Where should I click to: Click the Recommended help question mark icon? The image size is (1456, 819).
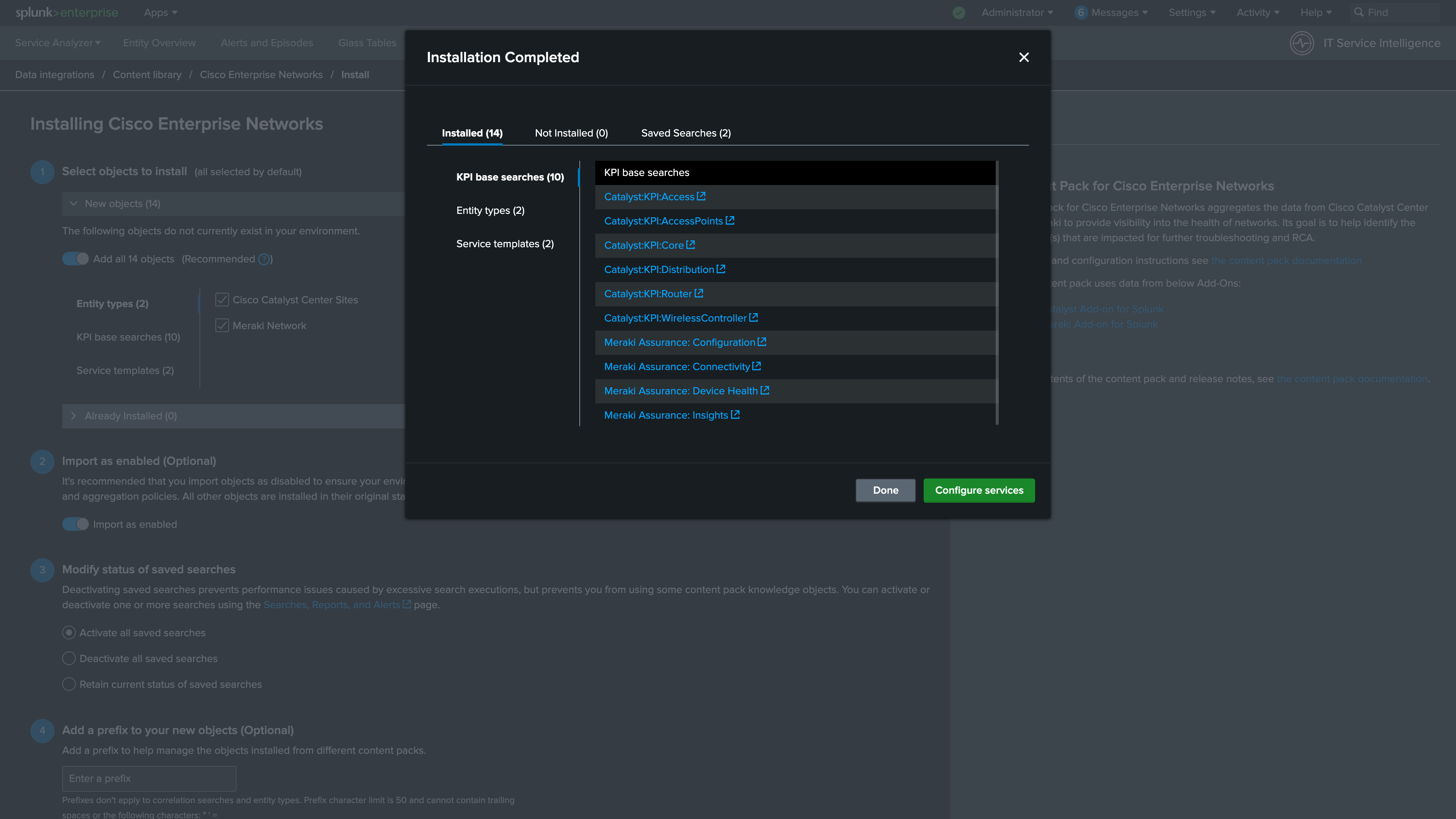pos(264,259)
